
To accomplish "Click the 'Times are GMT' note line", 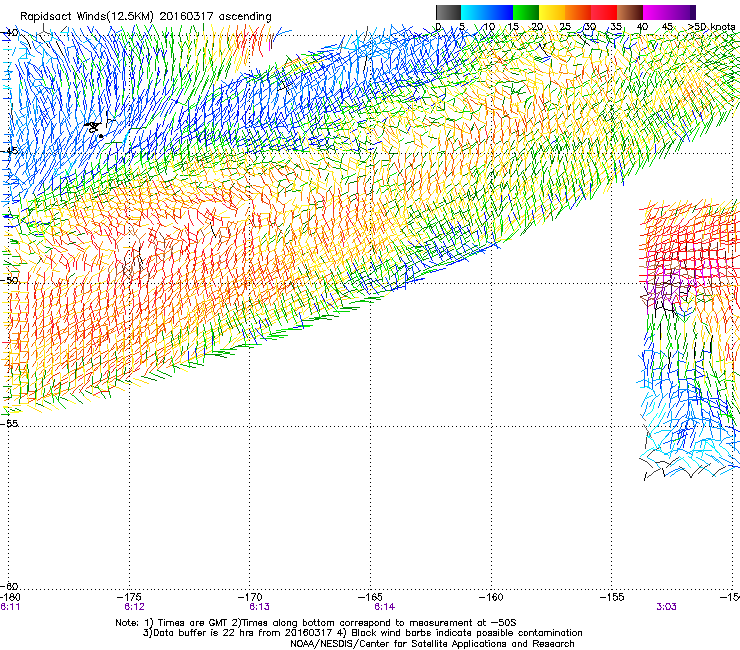I will 316,623.
